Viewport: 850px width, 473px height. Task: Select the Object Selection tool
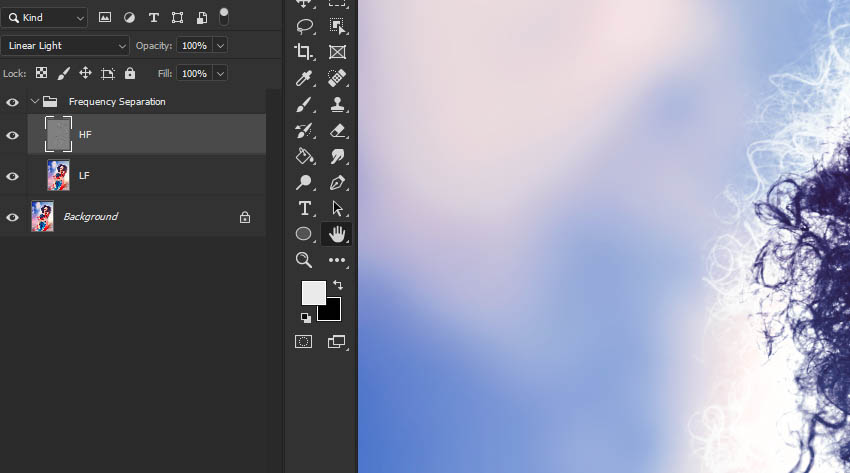(337, 26)
